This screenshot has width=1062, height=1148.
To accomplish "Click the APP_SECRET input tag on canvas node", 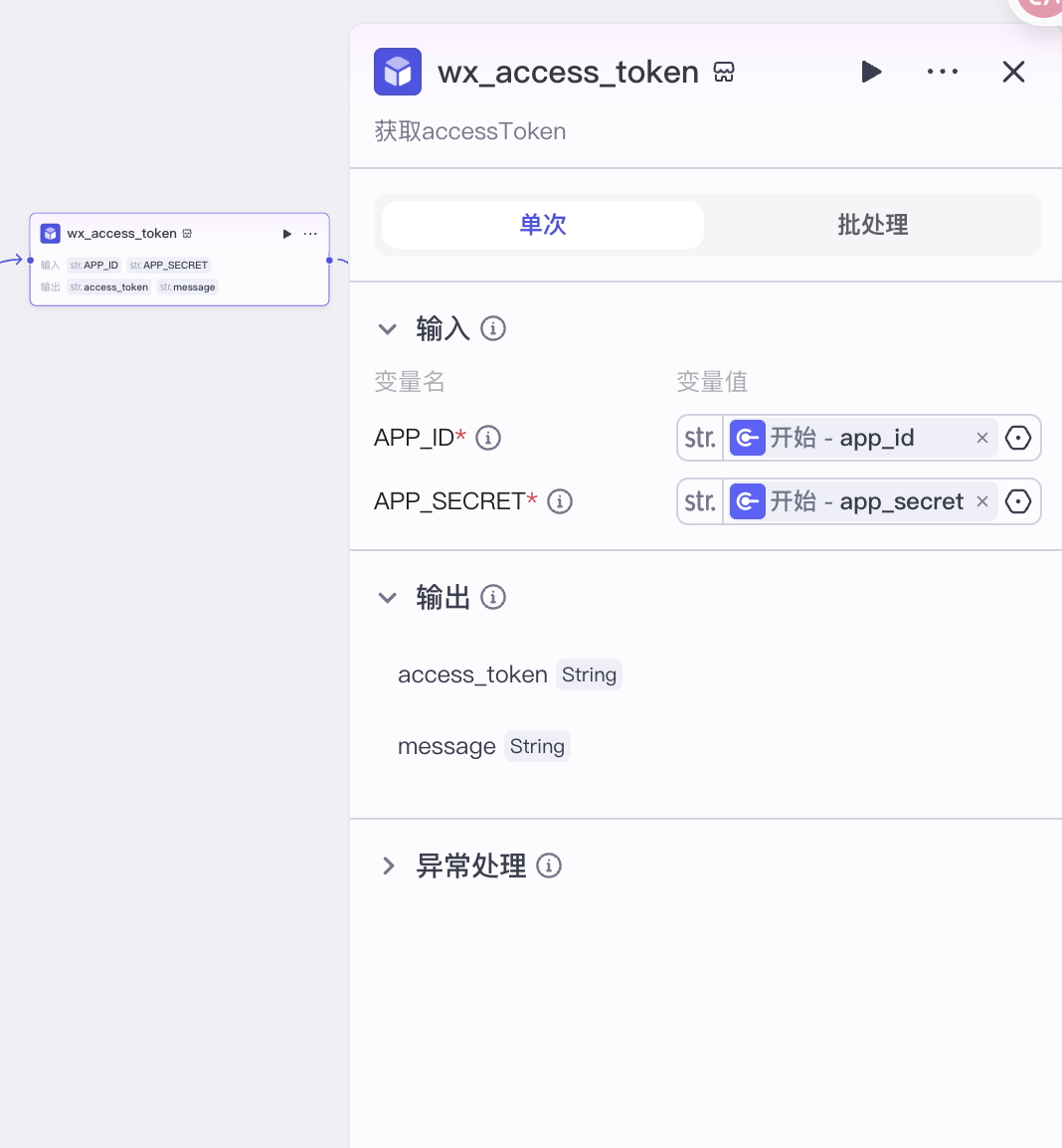I will 169,265.
